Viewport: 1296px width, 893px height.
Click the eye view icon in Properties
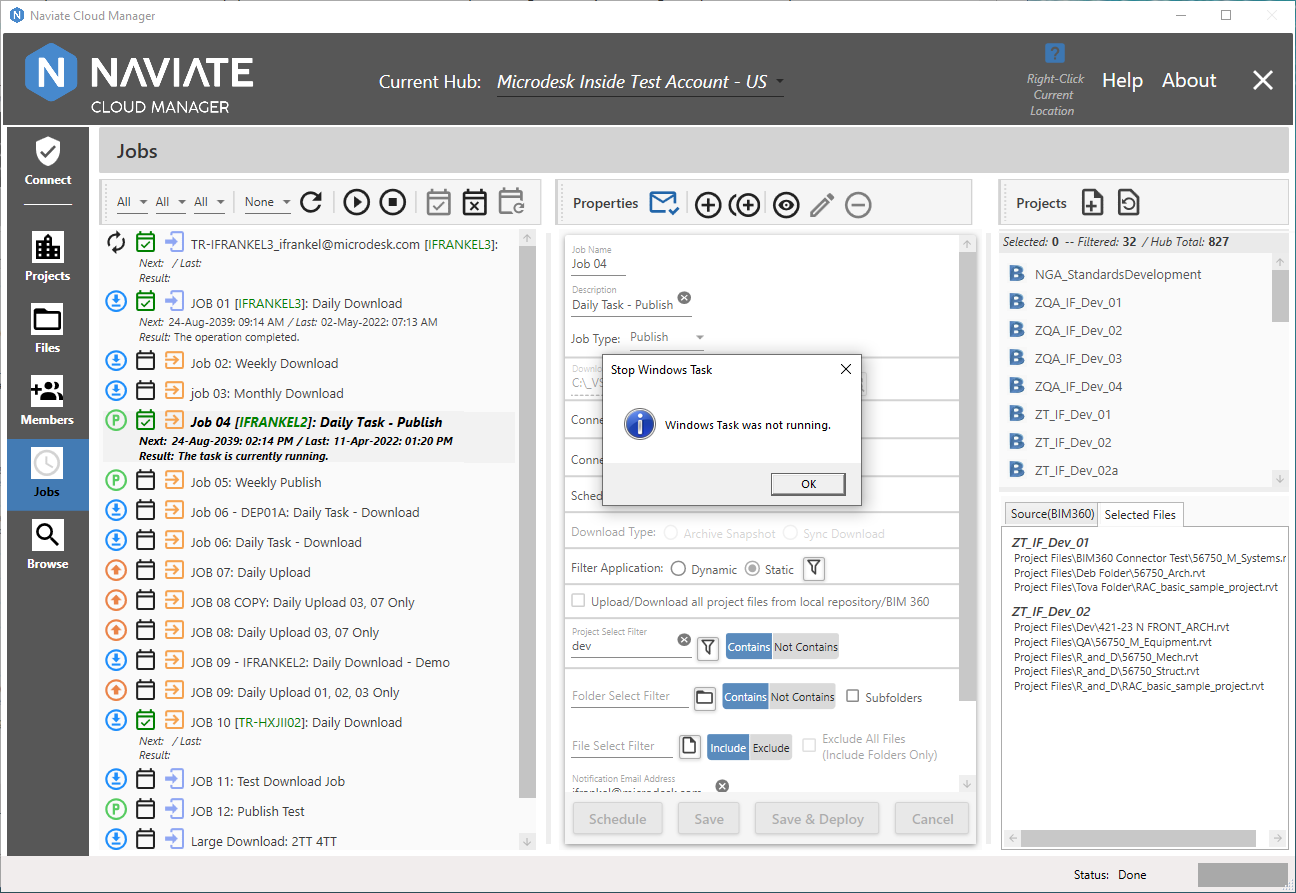786,205
